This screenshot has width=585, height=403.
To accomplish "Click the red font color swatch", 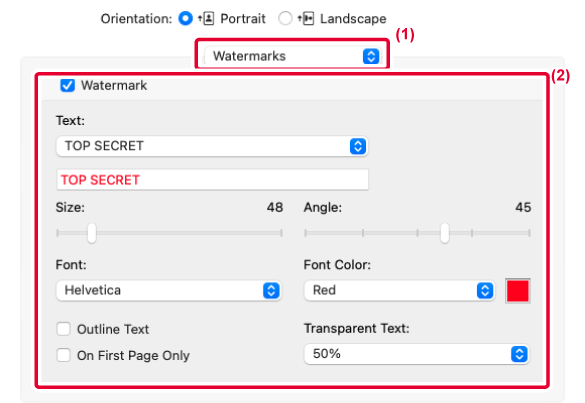I will pos(518,291).
